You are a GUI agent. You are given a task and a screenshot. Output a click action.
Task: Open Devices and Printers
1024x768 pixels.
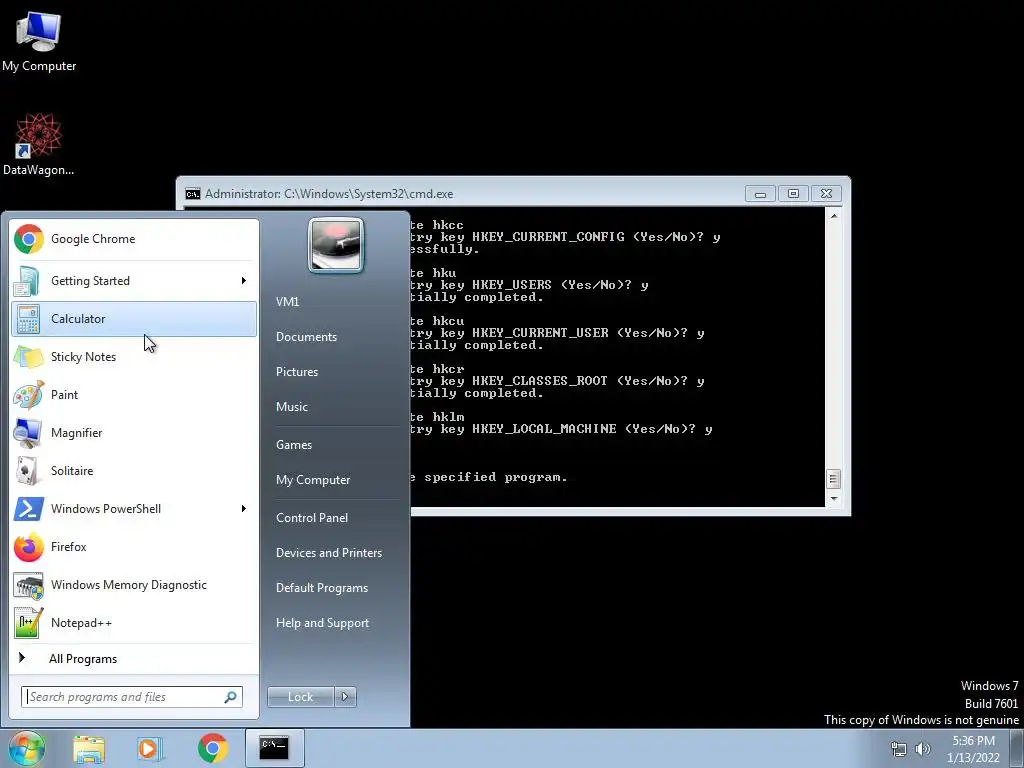pos(328,553)
